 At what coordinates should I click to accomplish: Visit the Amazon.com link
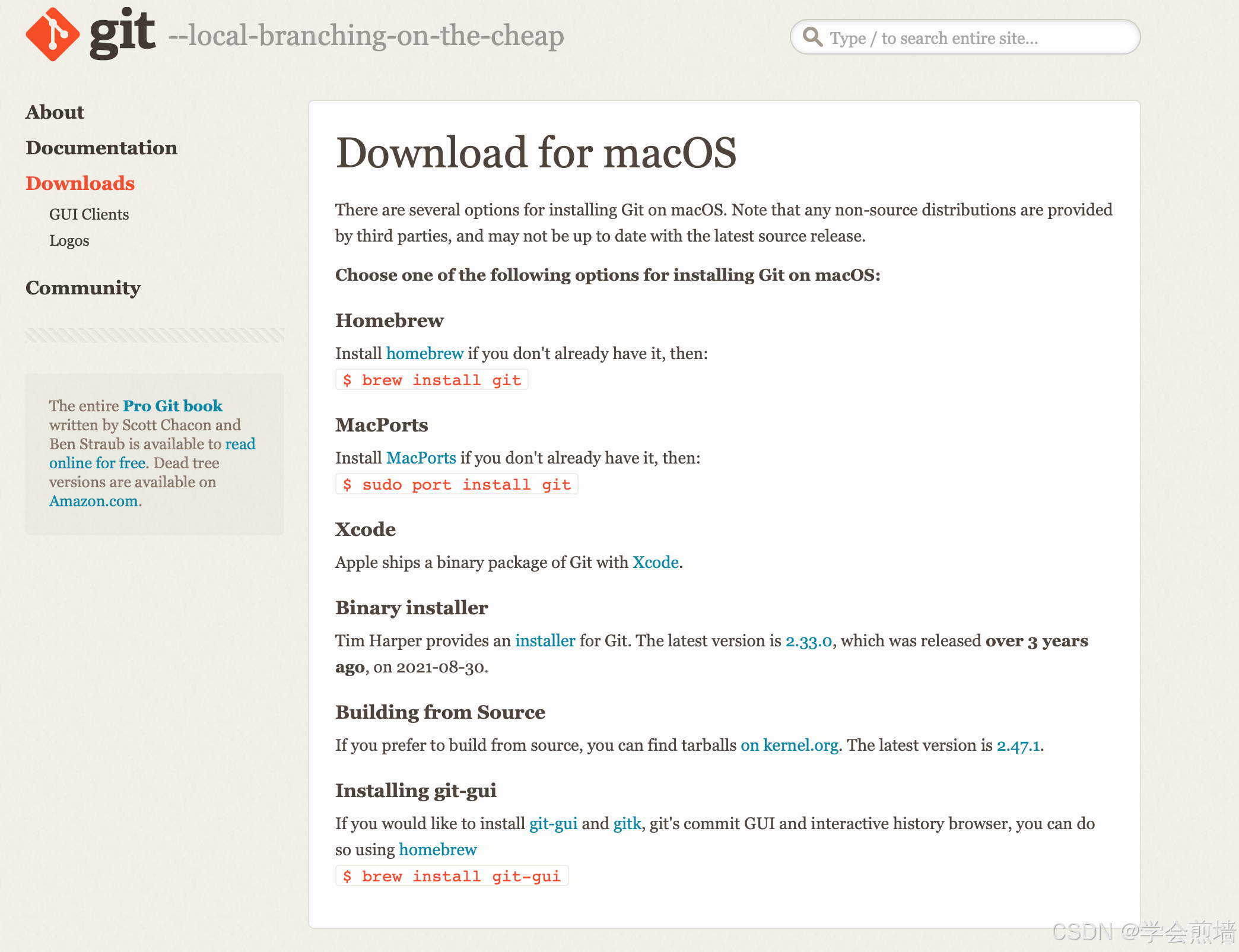point(94,501)
